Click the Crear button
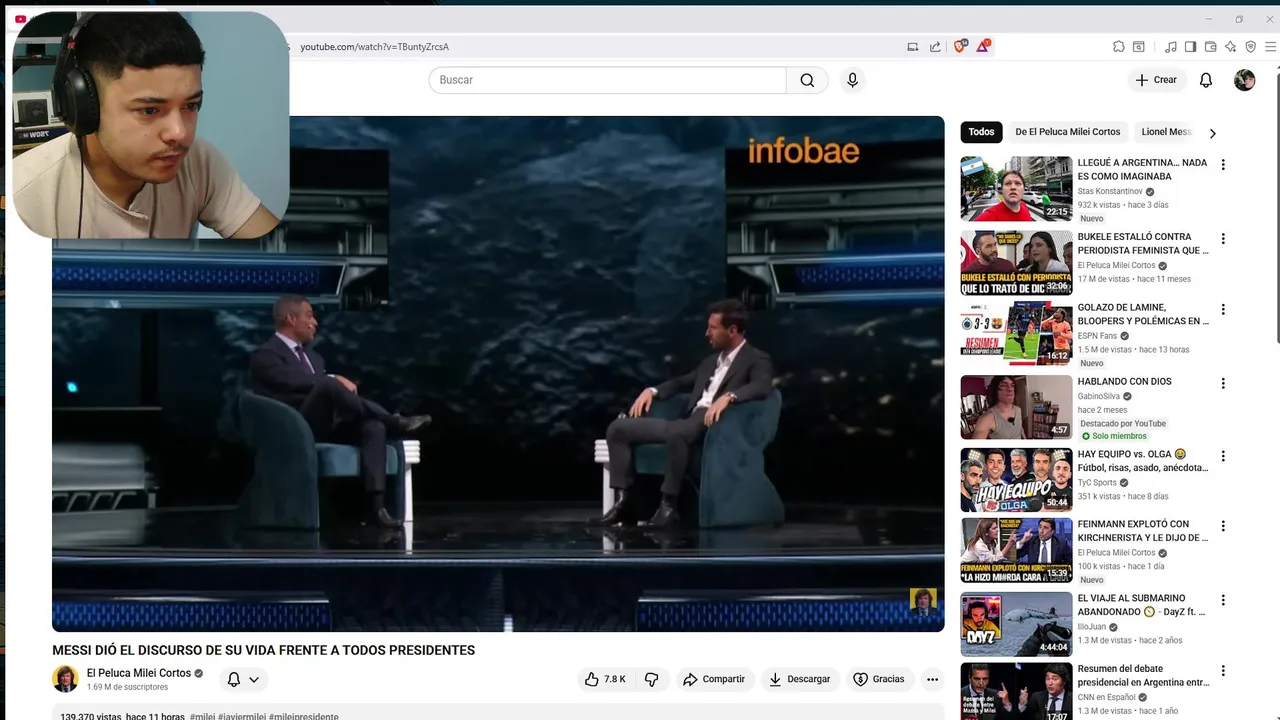The image size is (1280, 720). point(1156,80)
